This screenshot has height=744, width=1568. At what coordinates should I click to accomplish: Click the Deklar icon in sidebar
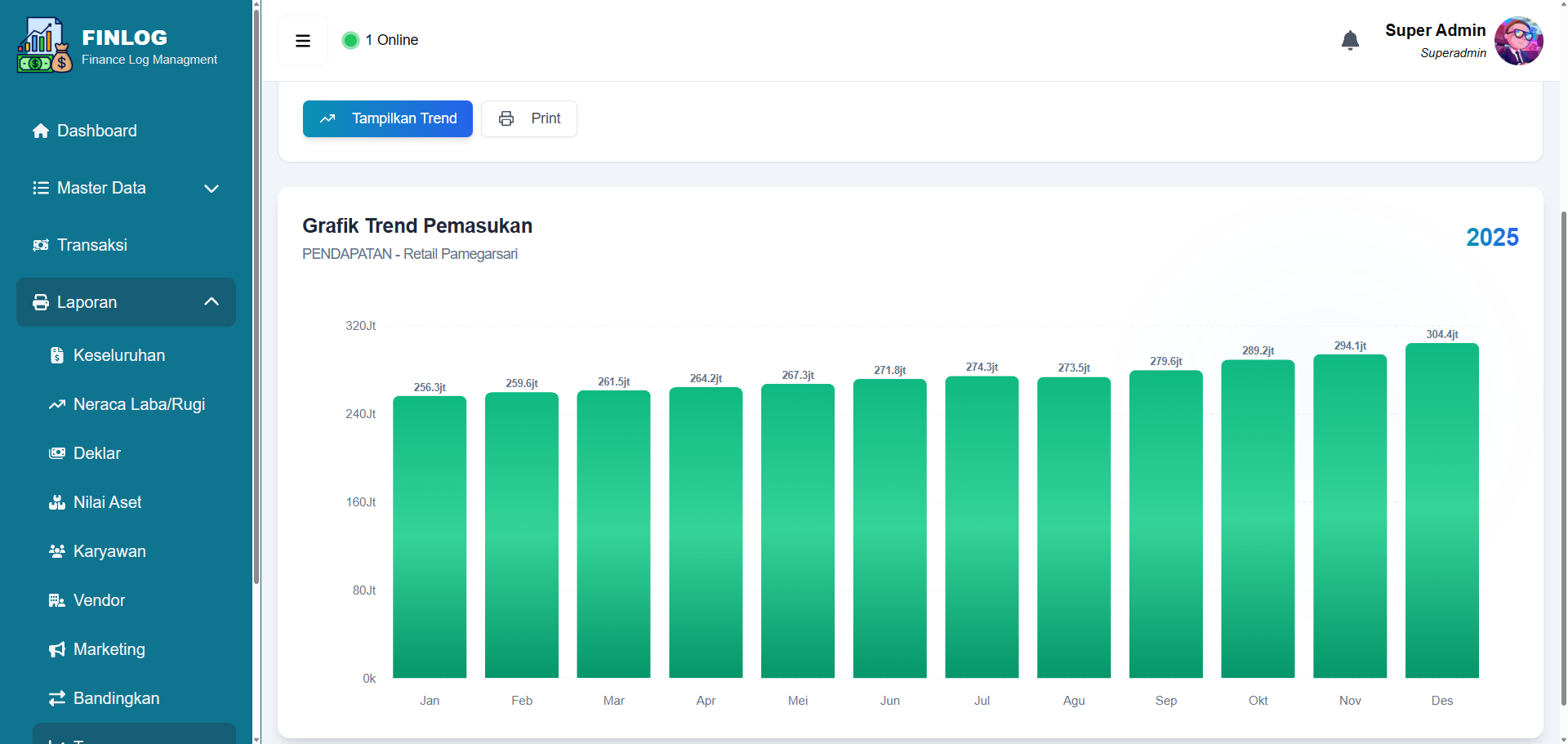56,453
